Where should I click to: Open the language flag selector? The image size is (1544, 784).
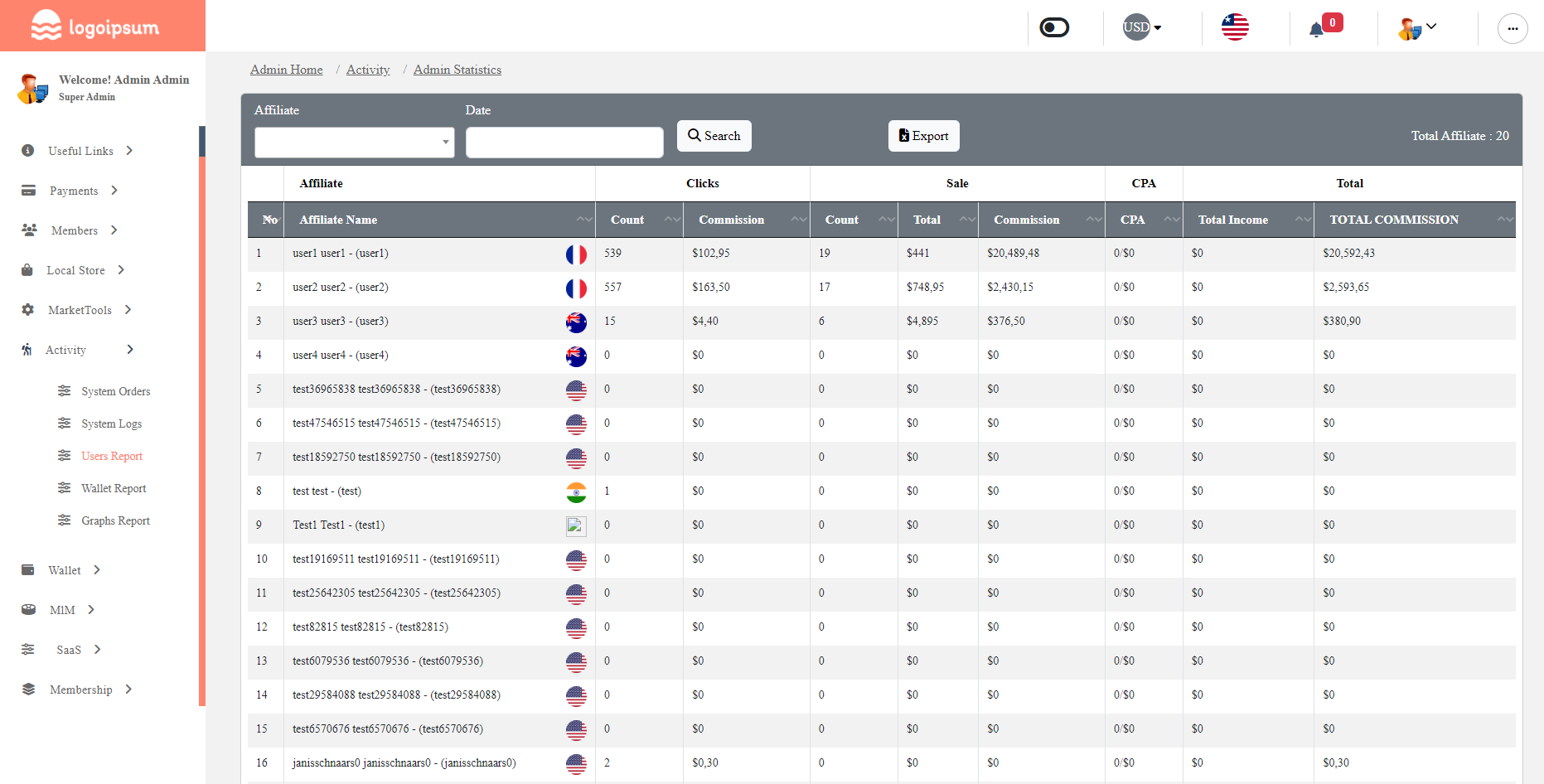pos(1235,27)
